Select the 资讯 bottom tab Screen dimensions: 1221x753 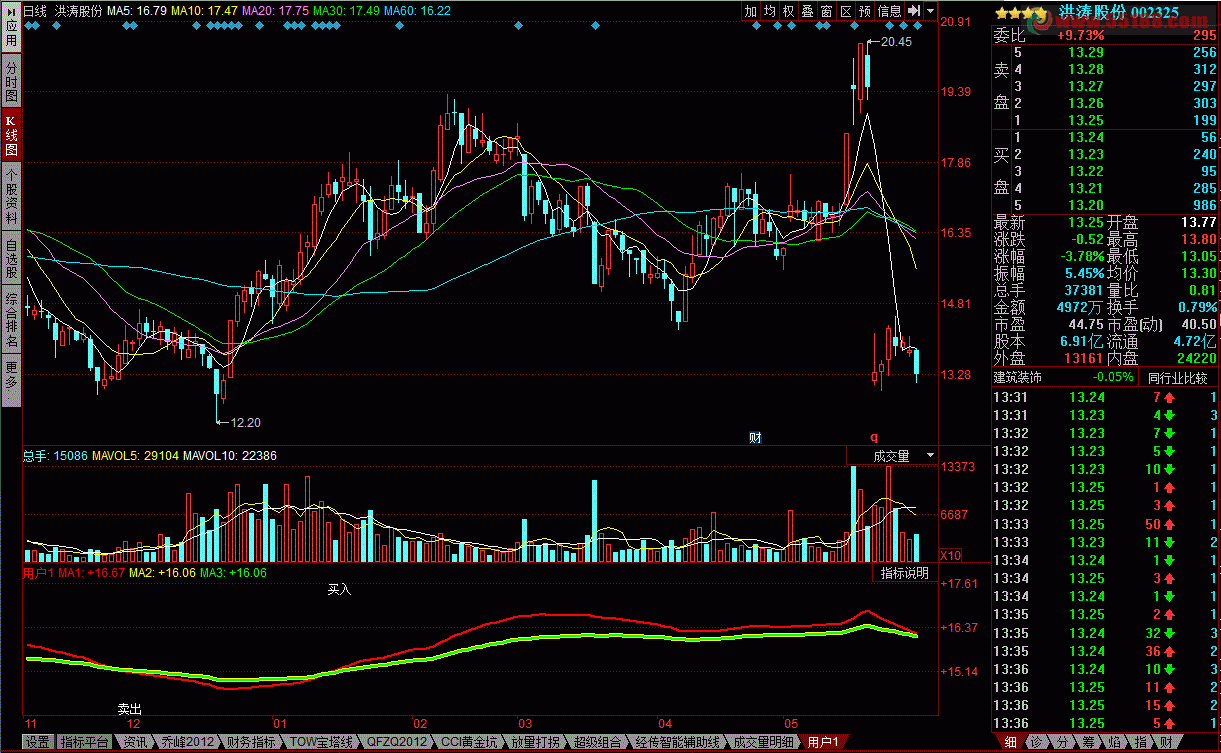135,743
